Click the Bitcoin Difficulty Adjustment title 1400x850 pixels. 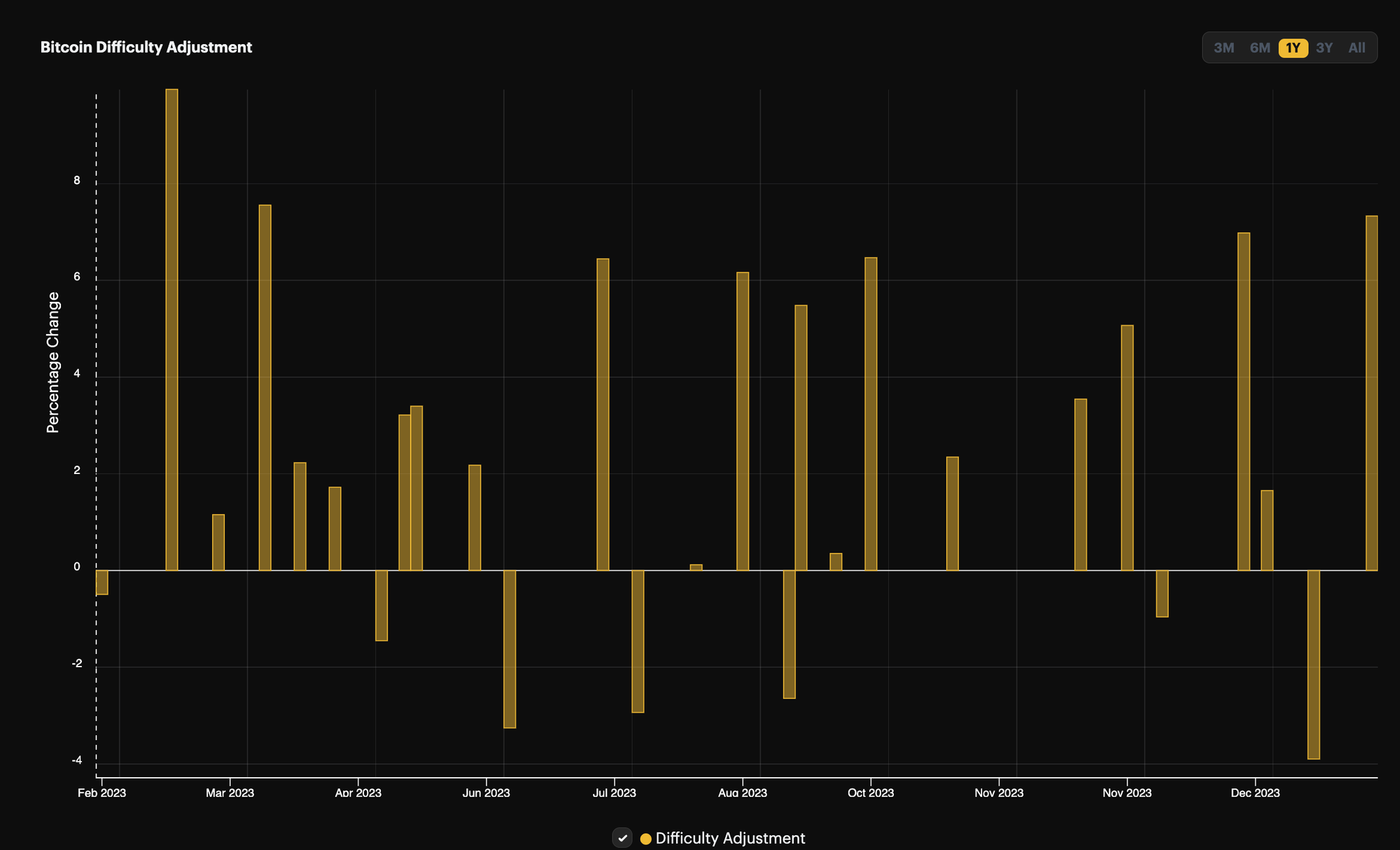coord(146,47)
